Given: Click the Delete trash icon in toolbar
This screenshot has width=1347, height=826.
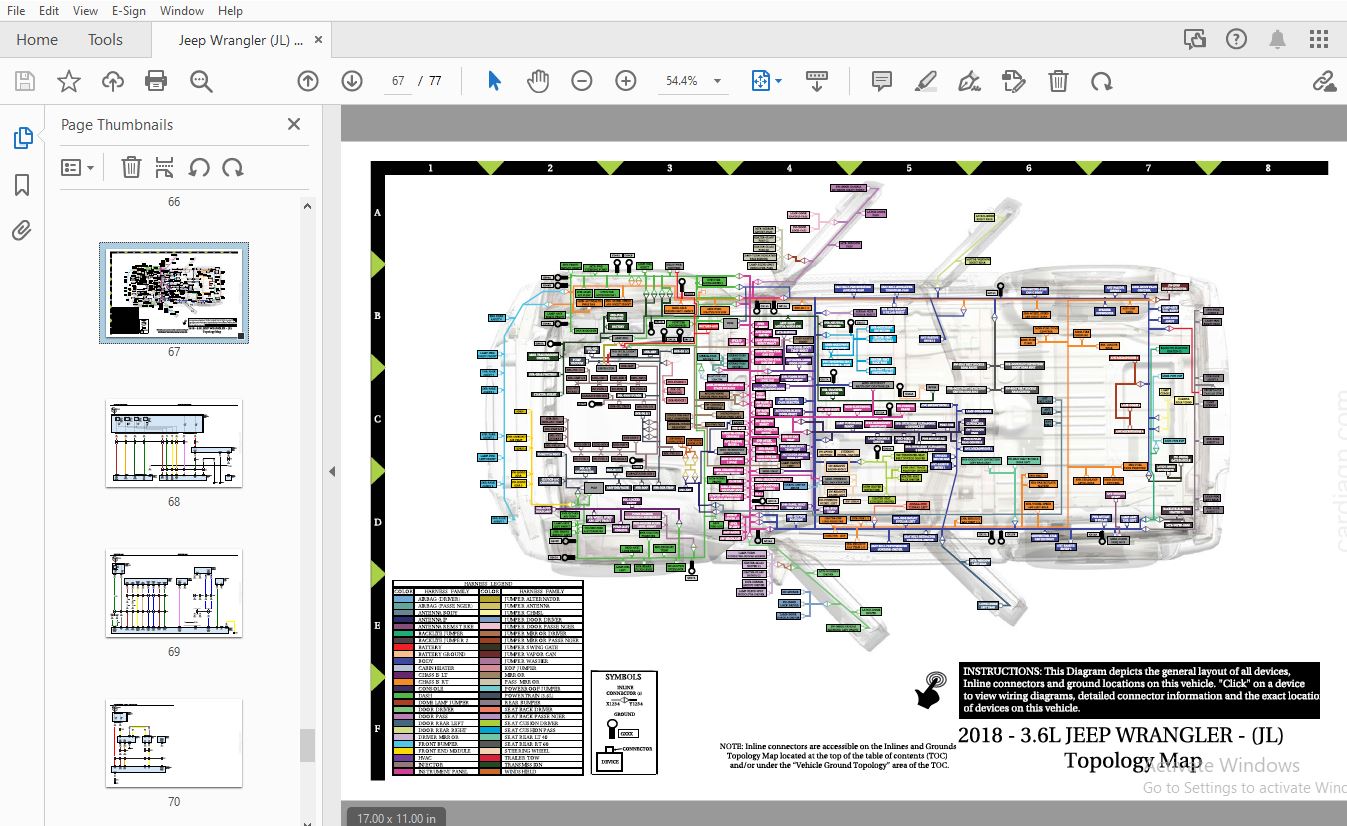Looking at the screenshot, I should [1058, 81].
